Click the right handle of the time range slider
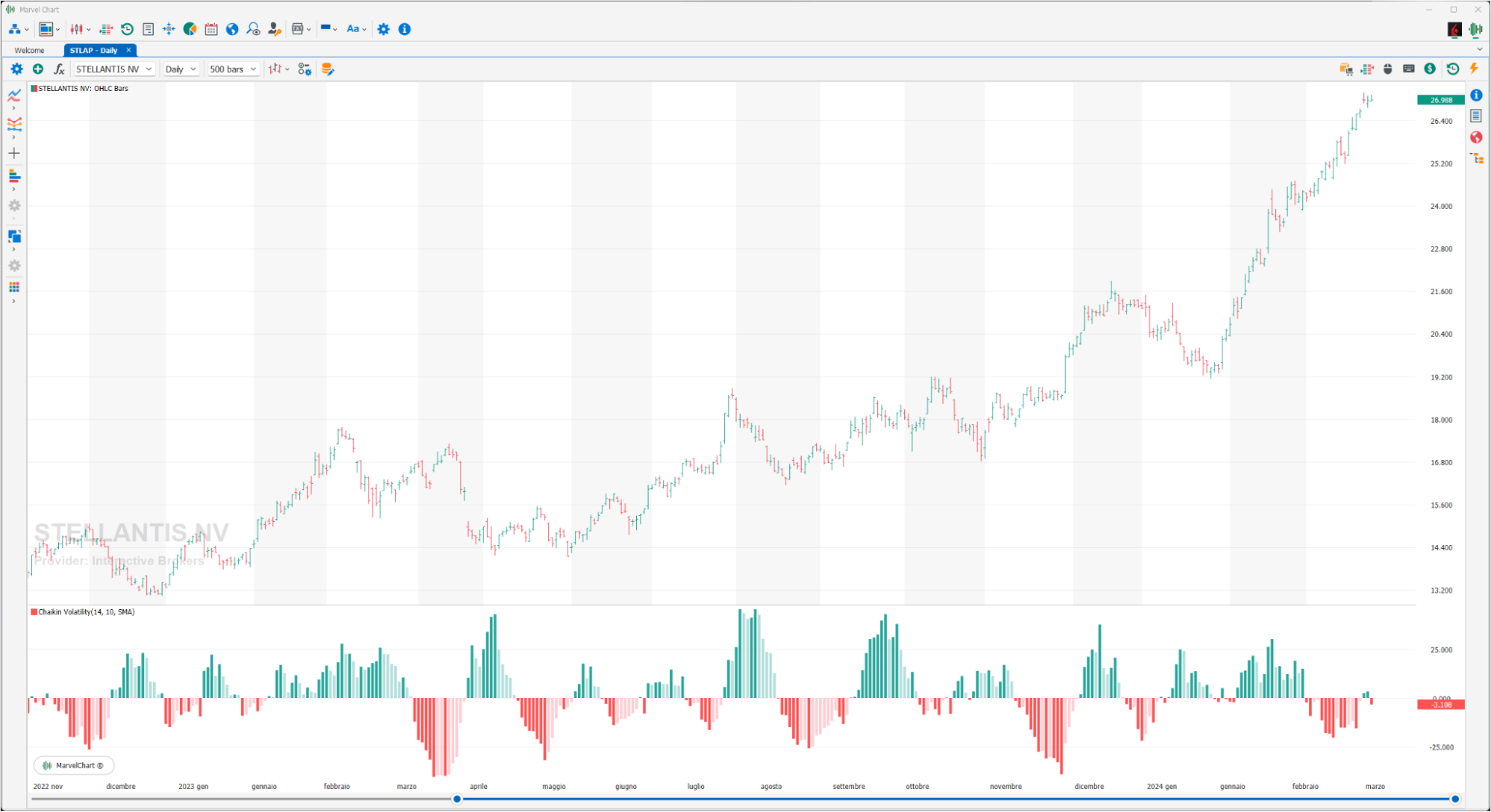 pyautogui.click(x=1454, y=799)
